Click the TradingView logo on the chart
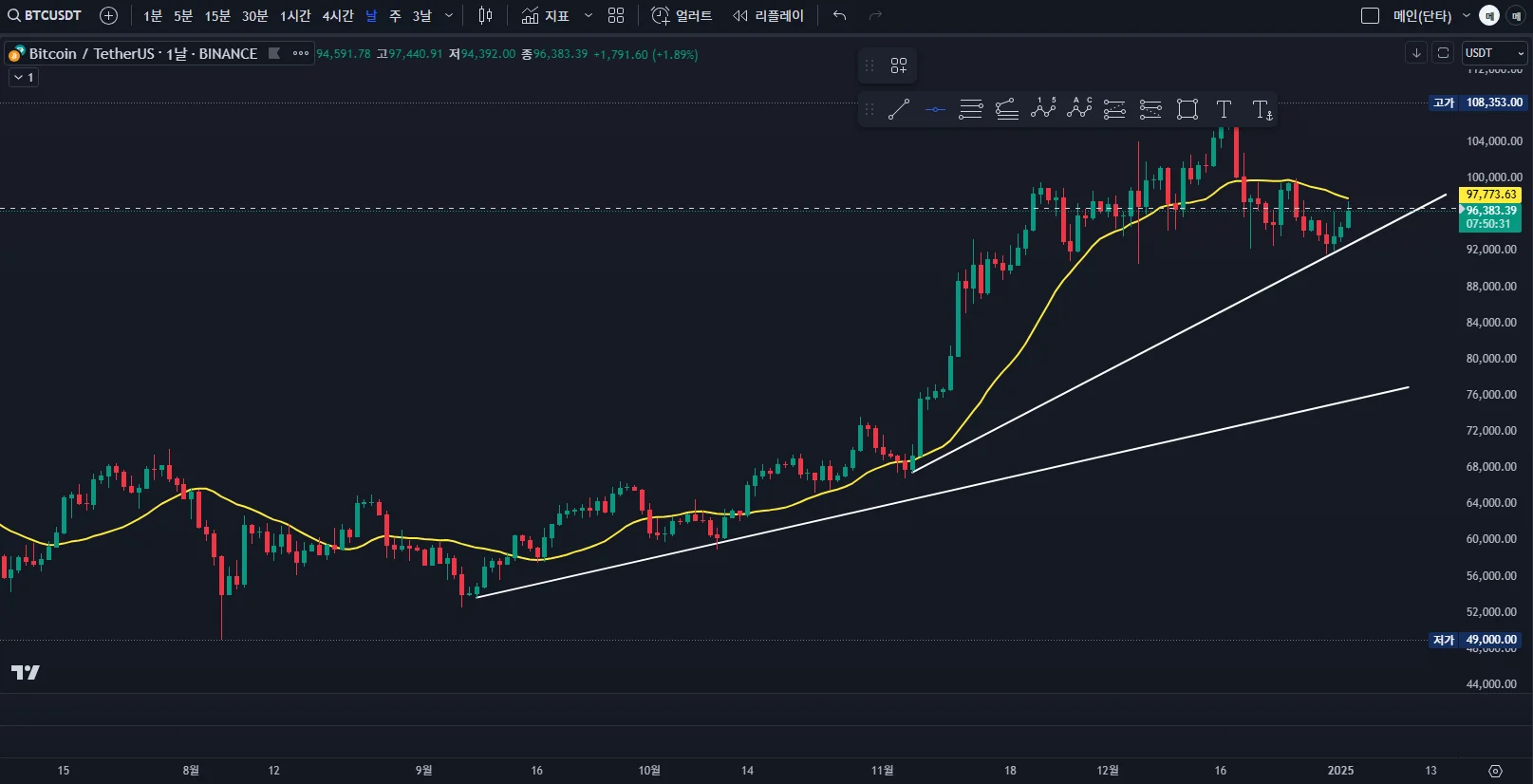This screenshot has height=784, width=1533. [26, 672]
